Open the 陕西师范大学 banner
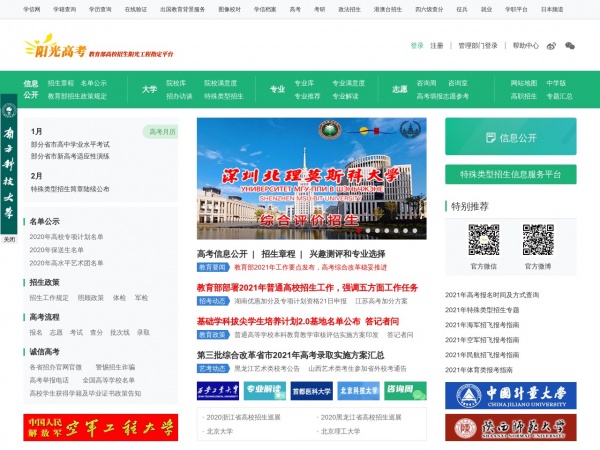Screen dimensions: 600x450 510,430
